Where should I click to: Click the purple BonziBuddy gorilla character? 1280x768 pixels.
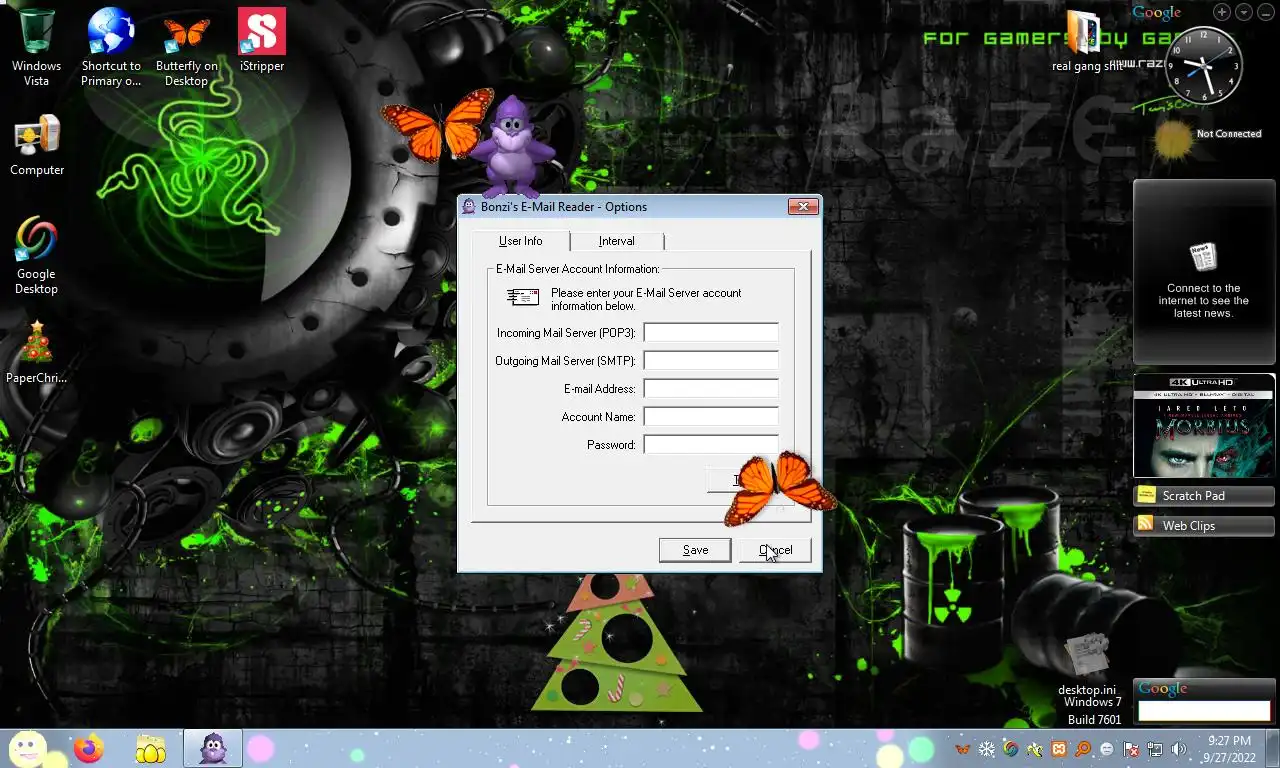point(513,147)
